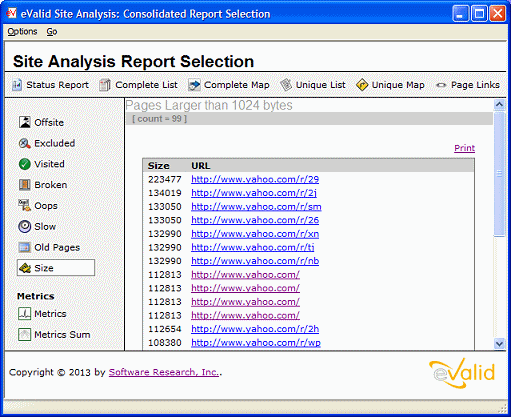Open the Status Report label
This screenshot has width=511, height=417.
(57, 85)
